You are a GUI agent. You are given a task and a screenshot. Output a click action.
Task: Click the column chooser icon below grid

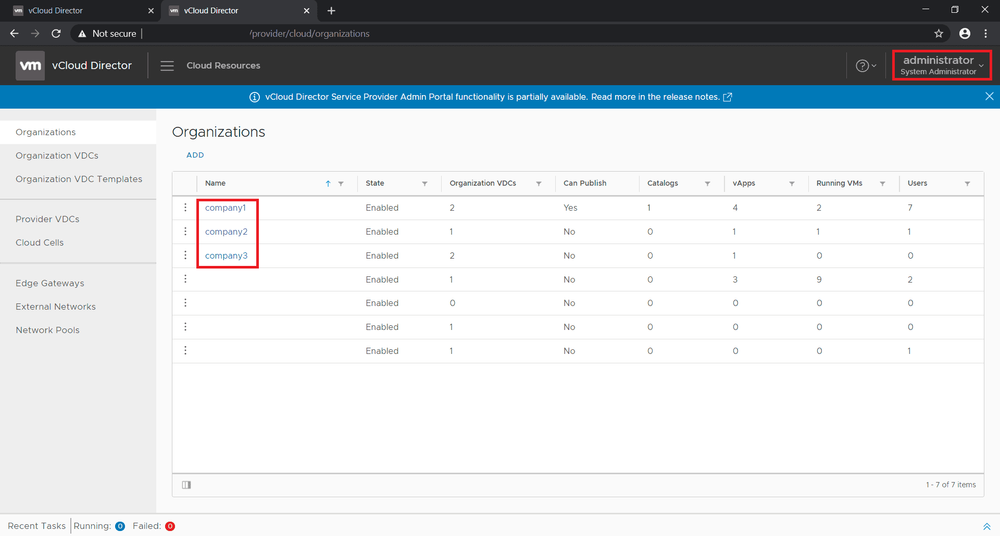(x=187, y=485)
